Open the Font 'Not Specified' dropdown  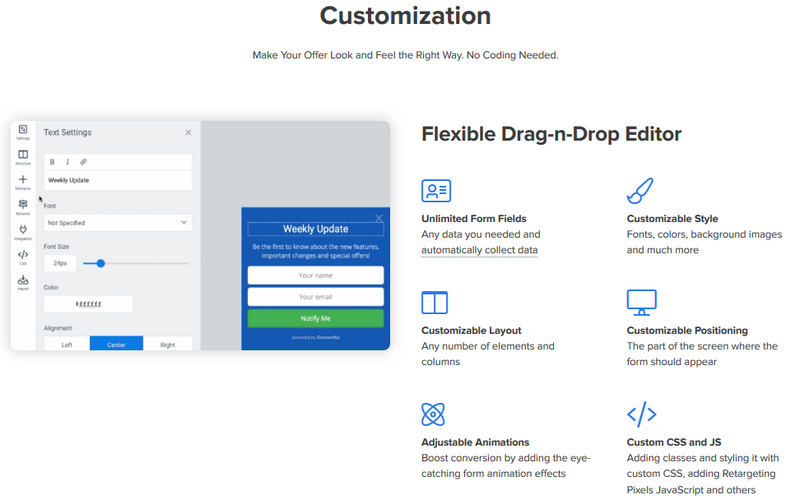118,223
